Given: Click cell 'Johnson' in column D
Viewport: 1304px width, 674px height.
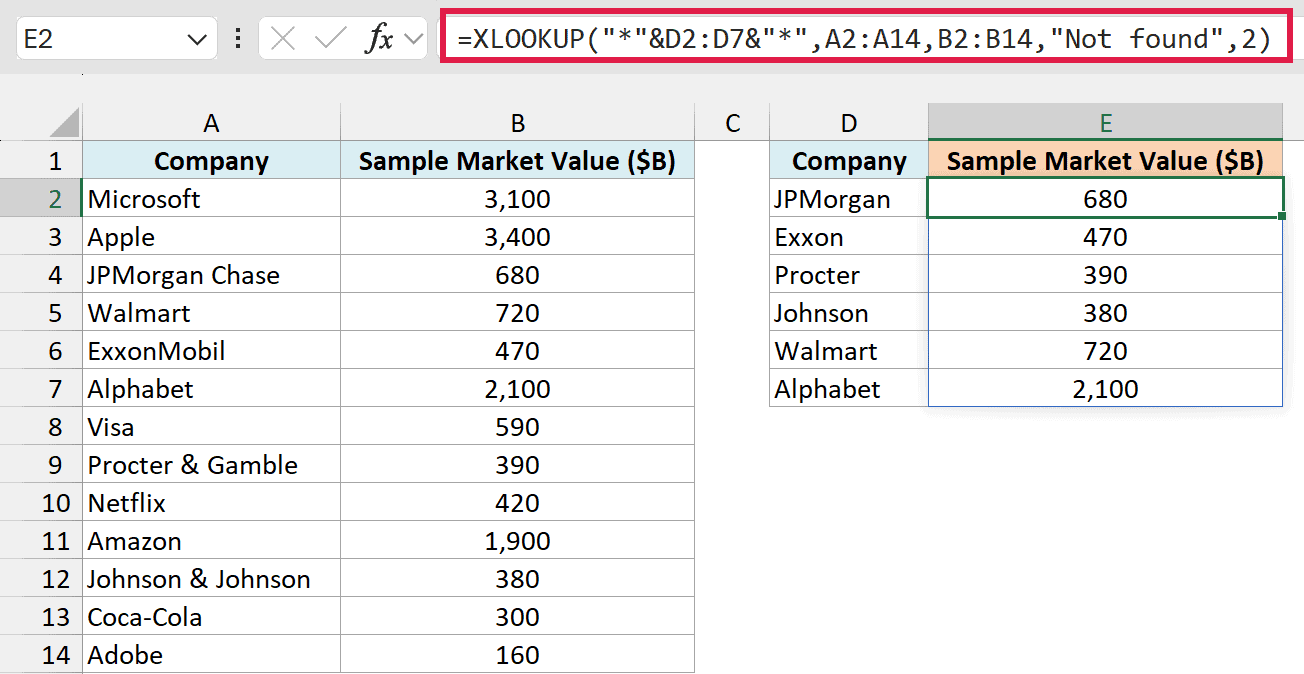Looking at the screenshot, I should pyautogui.click(x=849, y=313).
